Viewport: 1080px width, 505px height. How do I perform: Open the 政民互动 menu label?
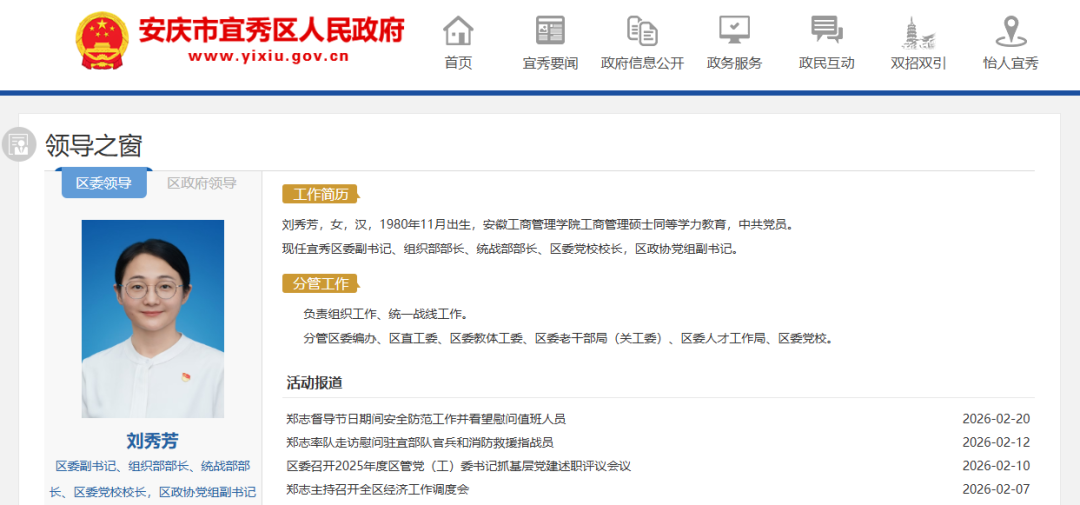tap(827, 63)
